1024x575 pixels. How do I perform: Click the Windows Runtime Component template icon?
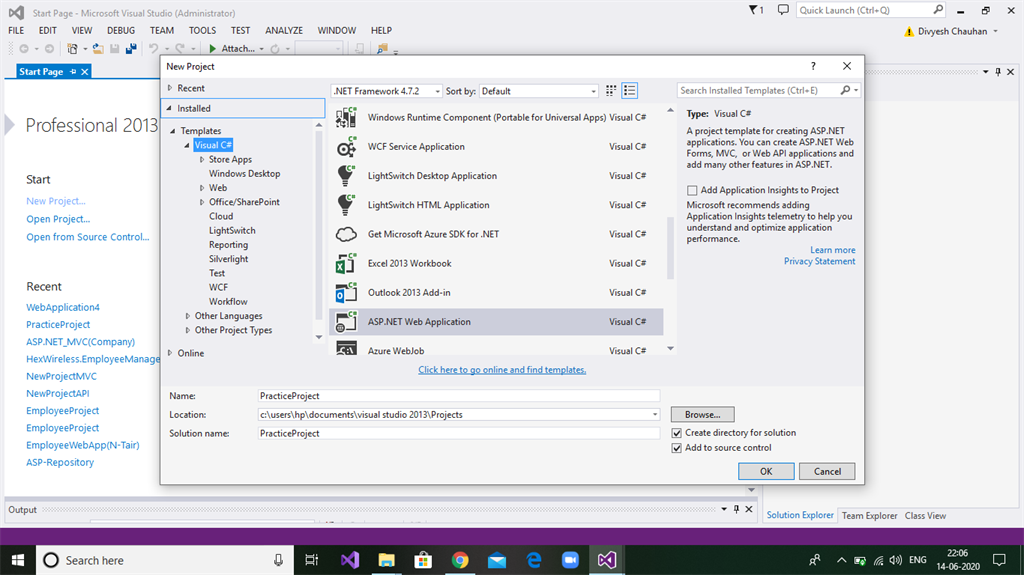click(346, 118)
